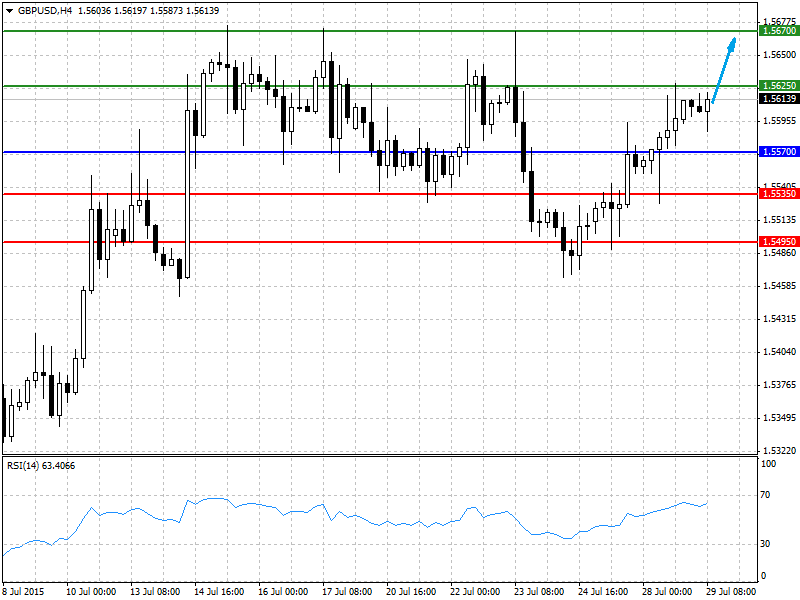Click the 1.54585 price axis value
Viewport: 800px width, 600px height.
(x=779, y=286)
